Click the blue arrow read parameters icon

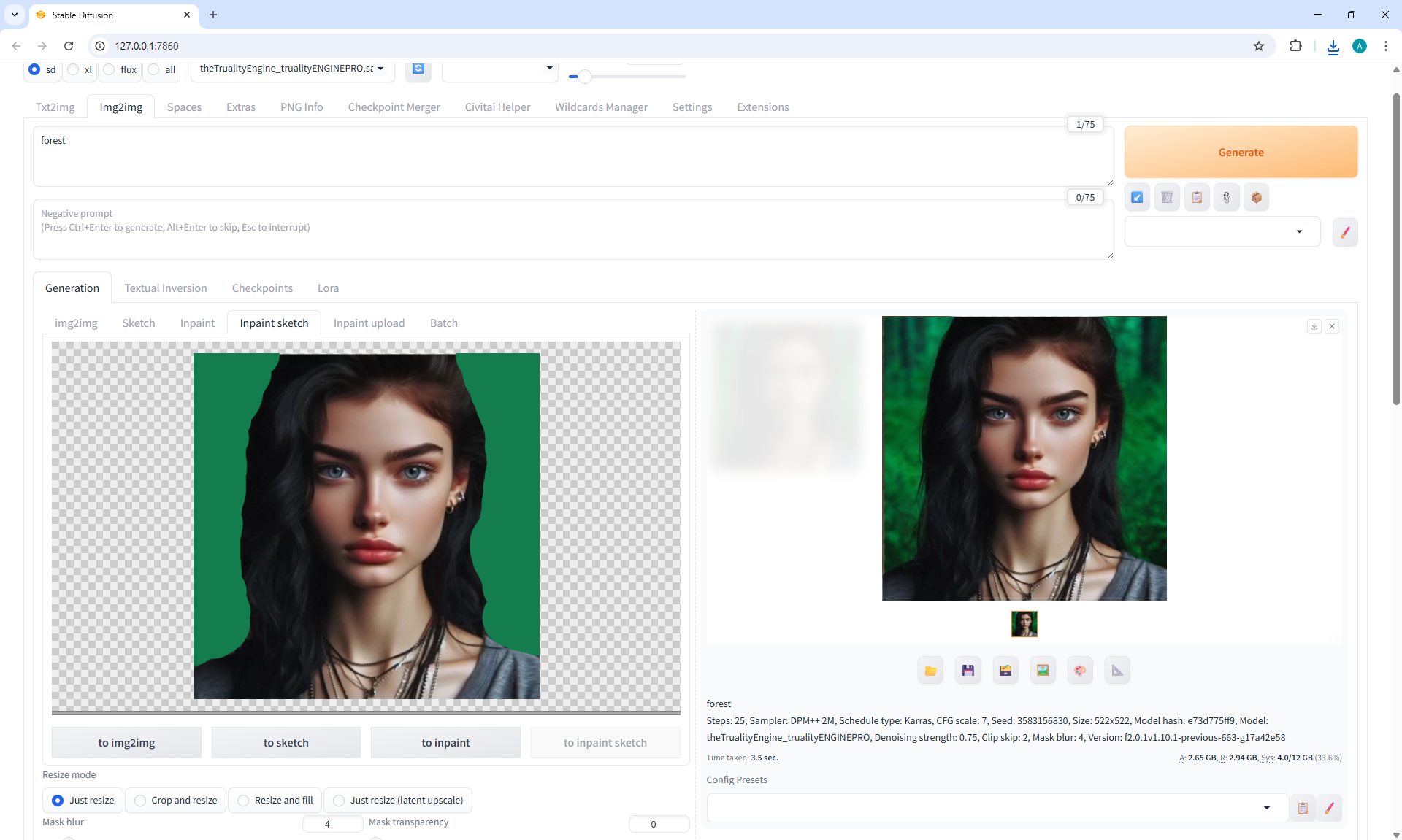pos(1137,197)
